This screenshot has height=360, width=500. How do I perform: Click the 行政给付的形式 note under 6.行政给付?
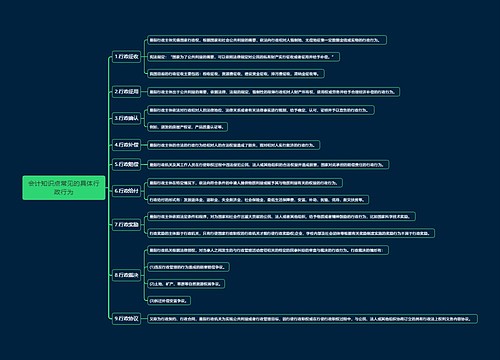[x=258, y=200]
